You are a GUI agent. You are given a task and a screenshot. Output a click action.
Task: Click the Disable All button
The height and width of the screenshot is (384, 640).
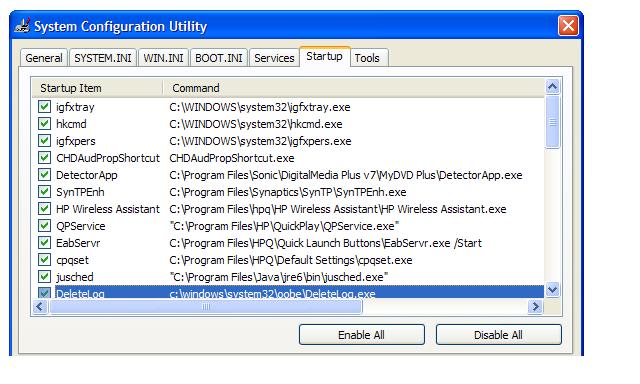(x=498, y=335)
